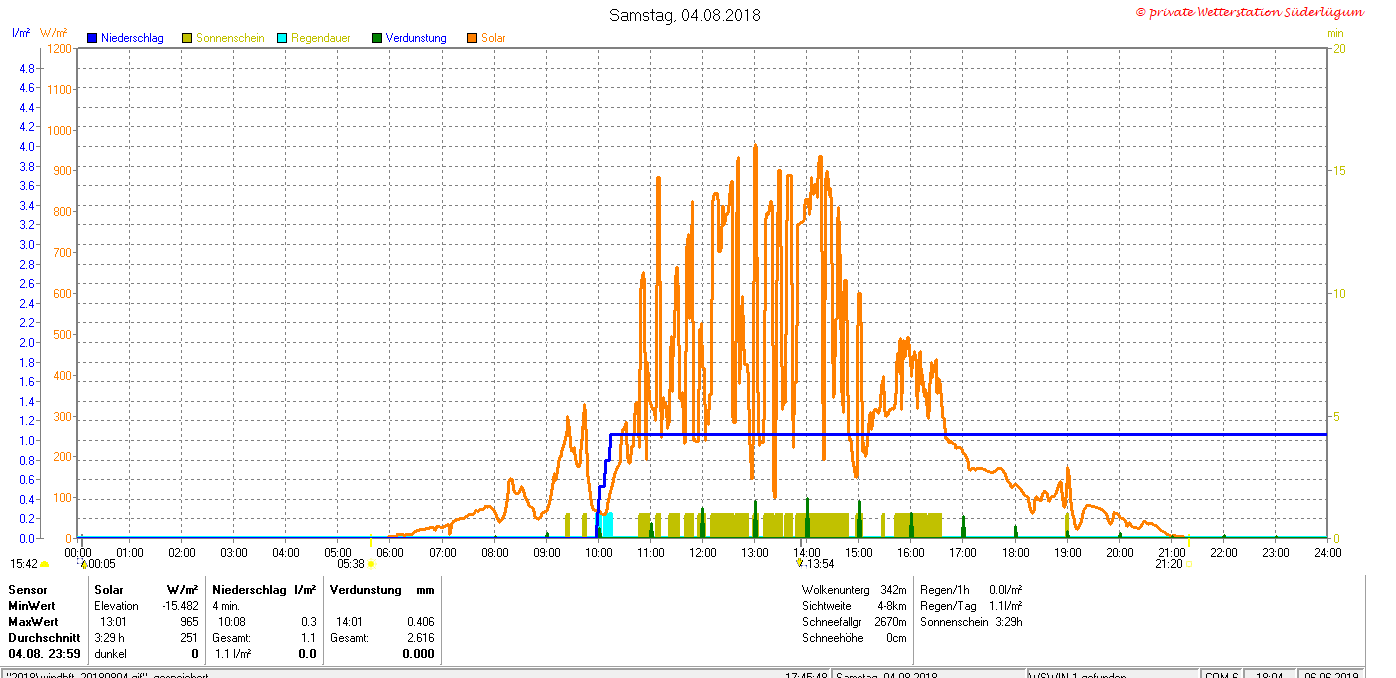The height and width of the screenshot is (678, 1396).
Task: Click the COM 6 status bar field
Action: tap(1220, 674)
